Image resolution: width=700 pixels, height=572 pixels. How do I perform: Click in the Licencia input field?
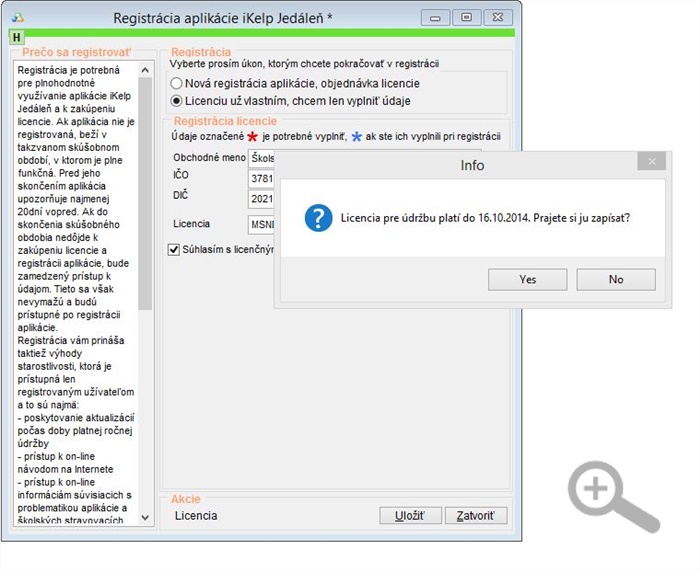pos(261,224)
